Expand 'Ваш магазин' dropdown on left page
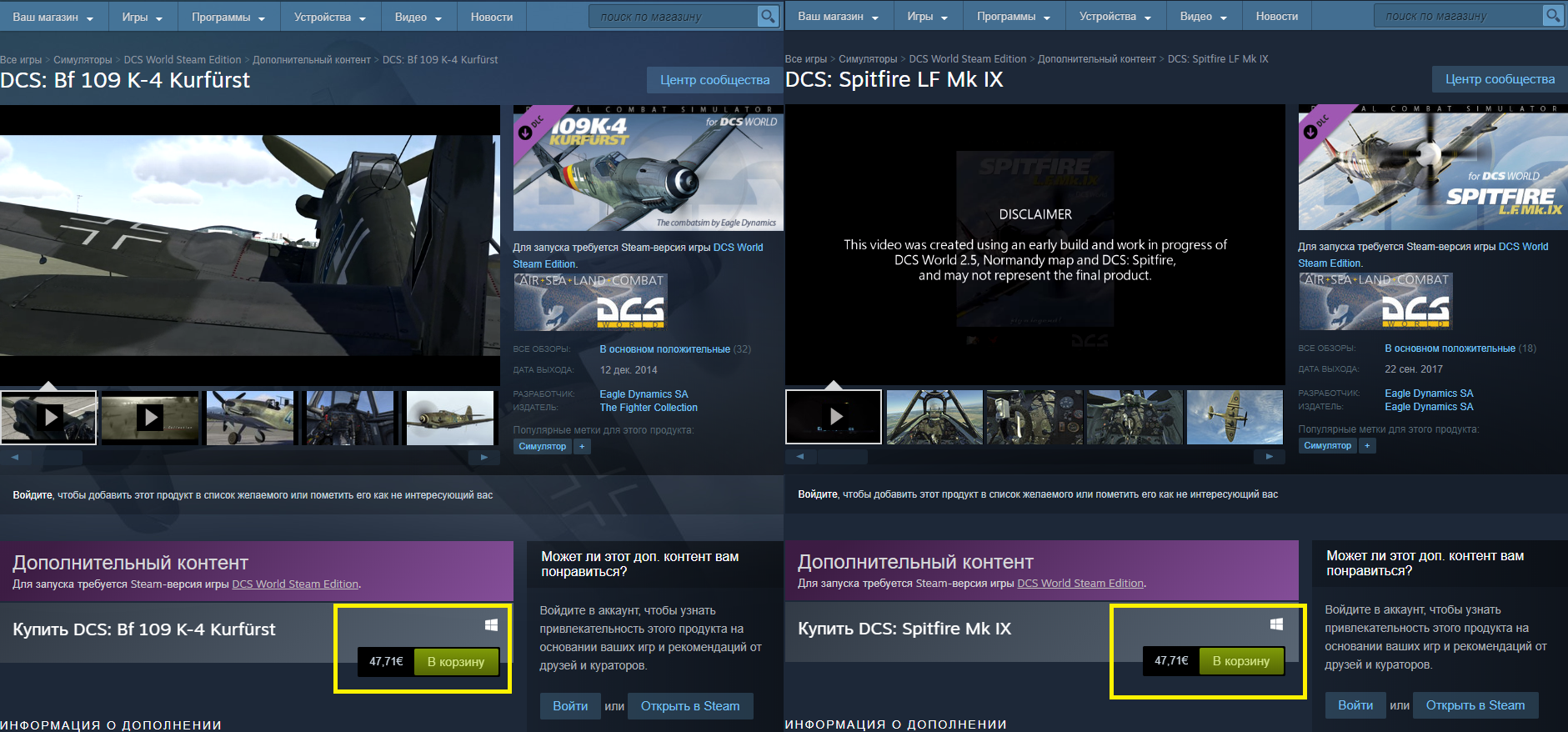1568x732 pixels. (x=53, y=17)
